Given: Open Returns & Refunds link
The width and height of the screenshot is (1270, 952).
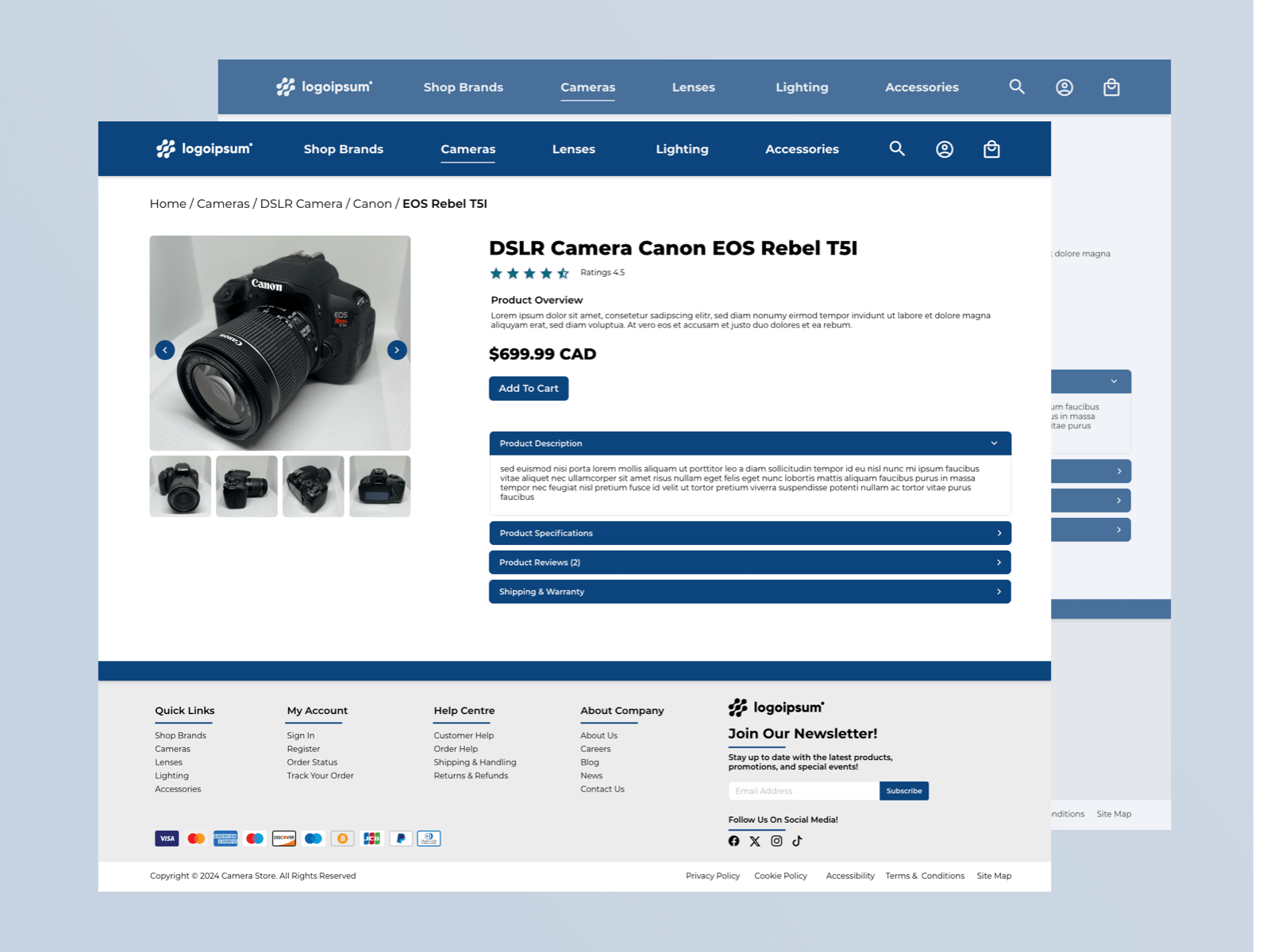Looking at the screenshot, I should 471,776.
